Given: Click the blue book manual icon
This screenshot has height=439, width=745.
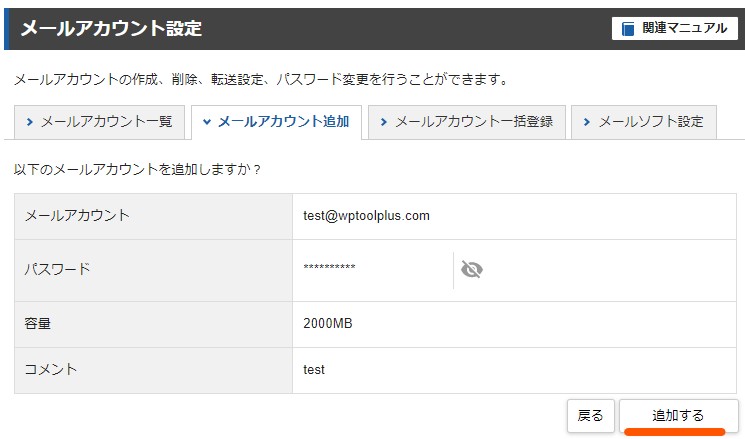Looking at the screenshot, I should (x=628, y=29).
